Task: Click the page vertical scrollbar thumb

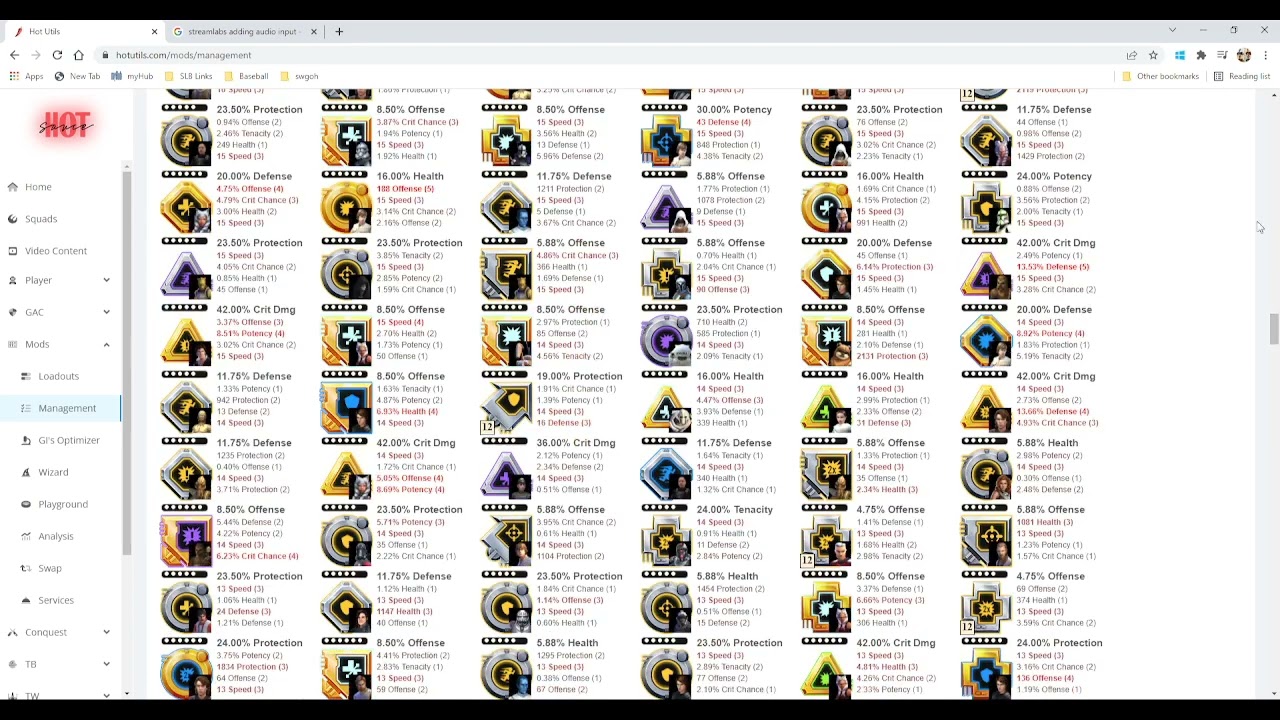Action: tap(1273, 329)
